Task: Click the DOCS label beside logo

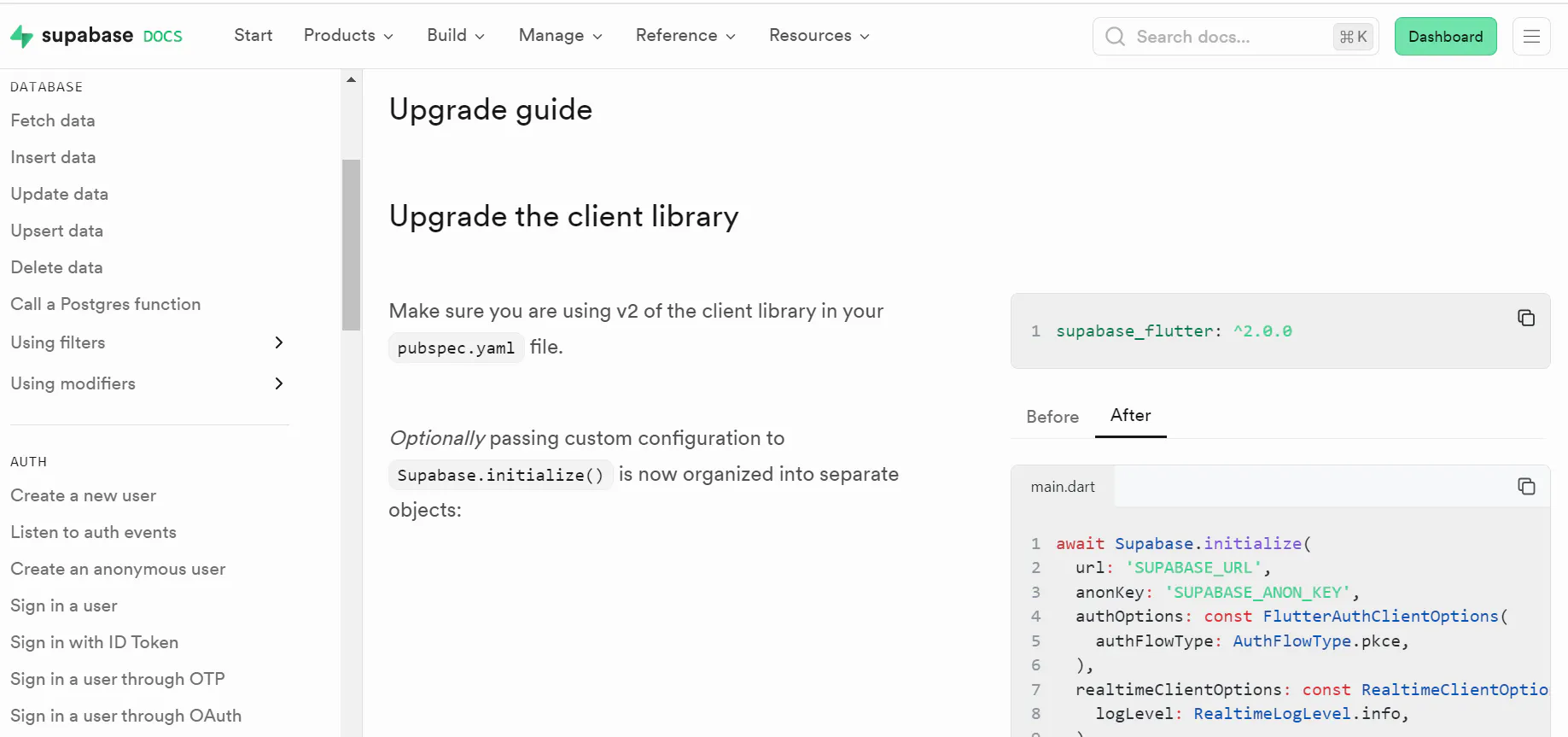Action: click(163, 37)
